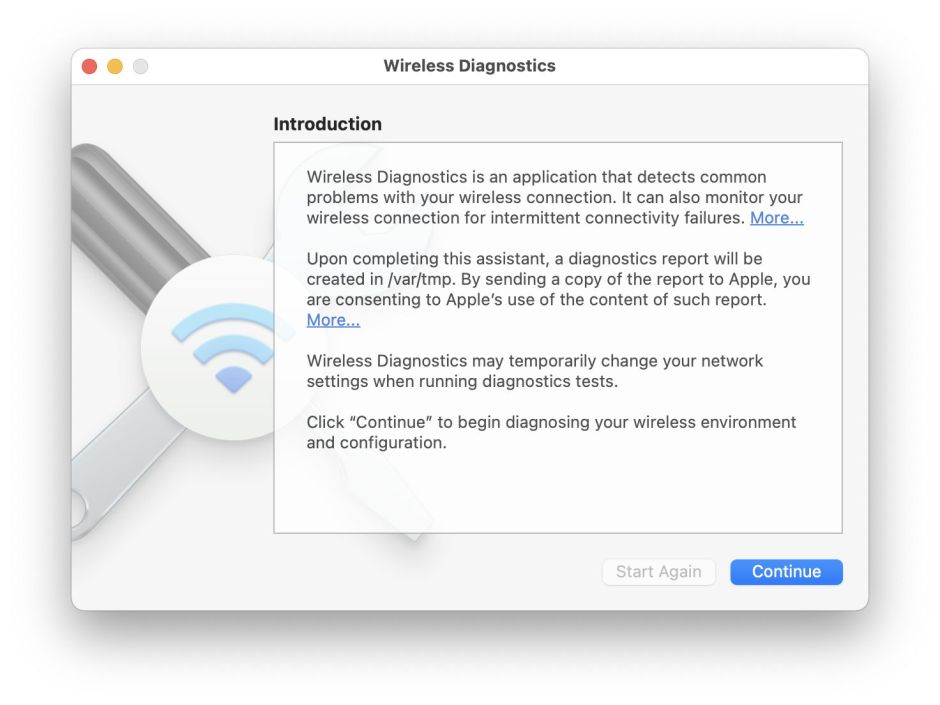Open the first "More..." link about connectivity failures

point(777,218)
